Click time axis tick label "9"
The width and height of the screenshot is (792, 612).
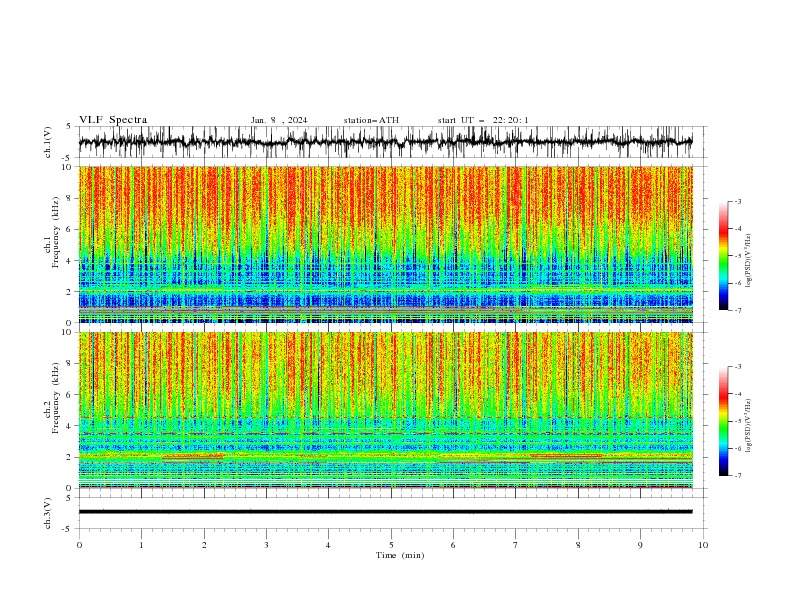(x=640, y=545)
